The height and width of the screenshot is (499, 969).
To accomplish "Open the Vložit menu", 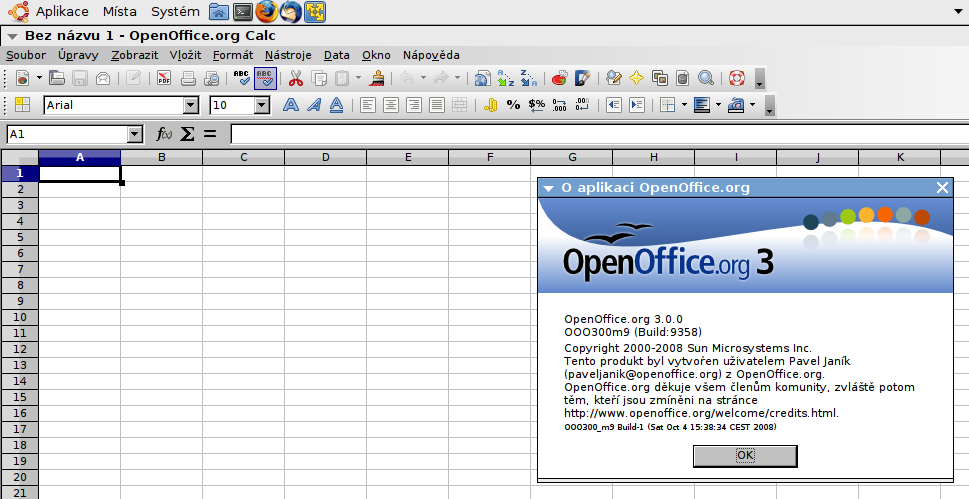I will [x=185, y=55].
